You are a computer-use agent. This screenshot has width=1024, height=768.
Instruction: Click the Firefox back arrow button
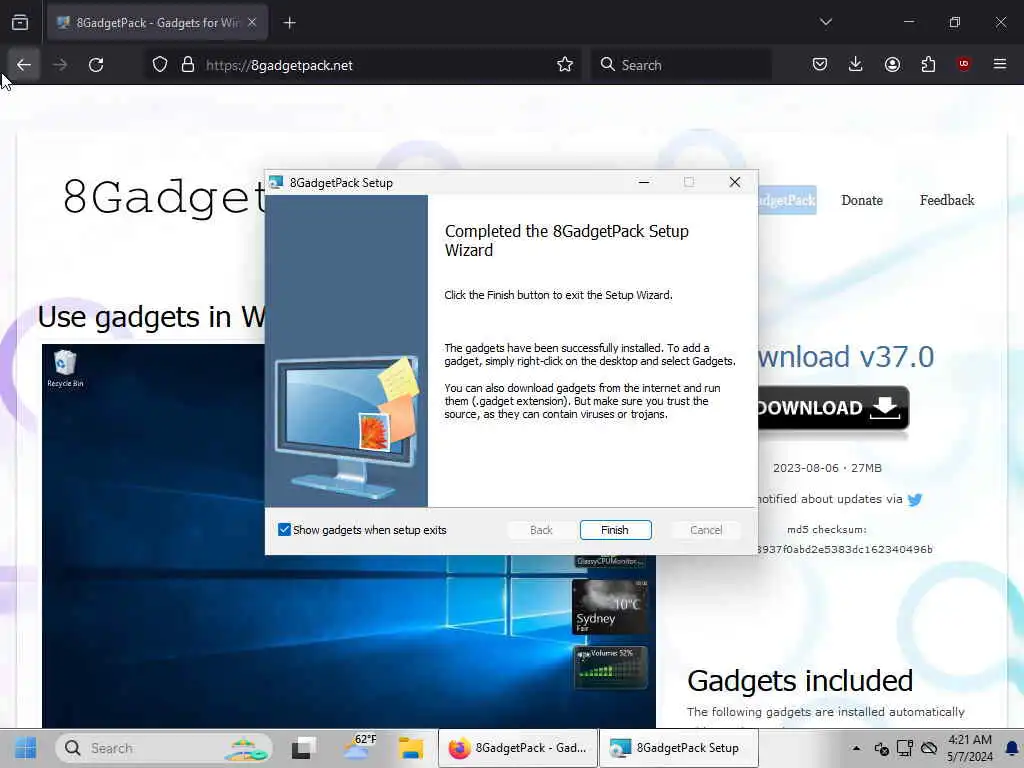[x=24, y=65]
